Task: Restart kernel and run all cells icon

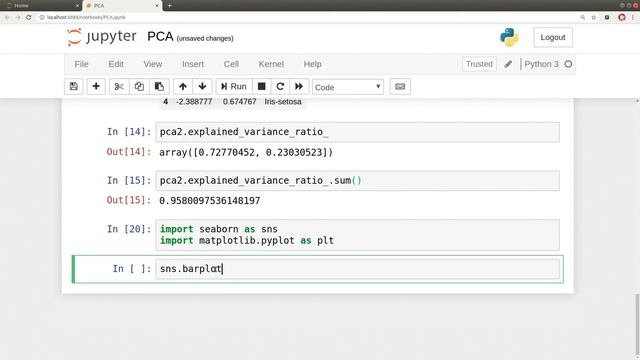Action: (299, 87)
